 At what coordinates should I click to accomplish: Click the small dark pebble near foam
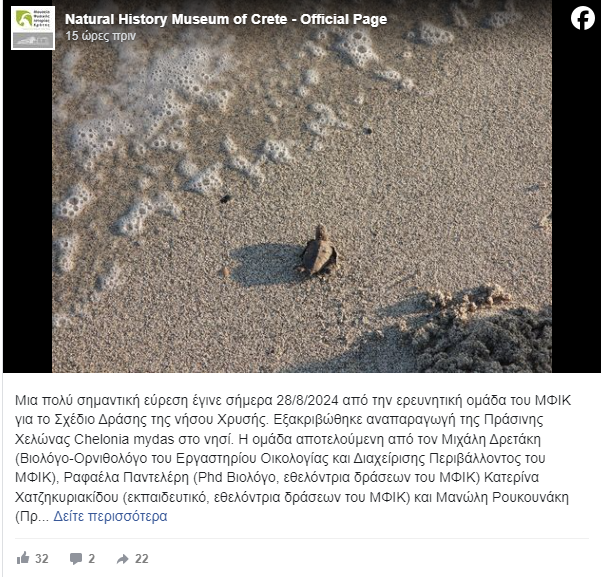click(225, 199)
